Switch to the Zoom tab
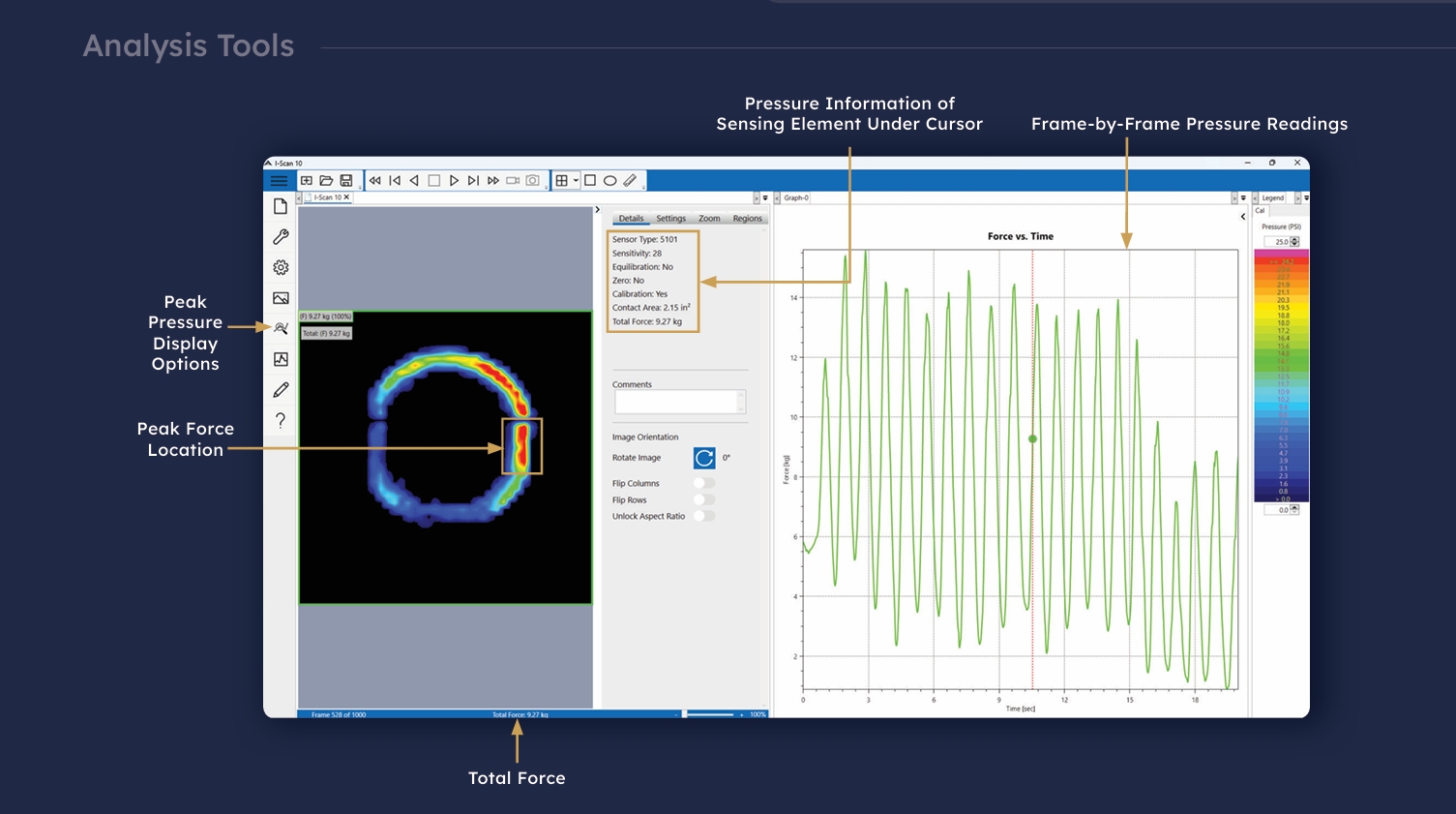This screenshot has height=814, width=1456. [x=709, y=219]
